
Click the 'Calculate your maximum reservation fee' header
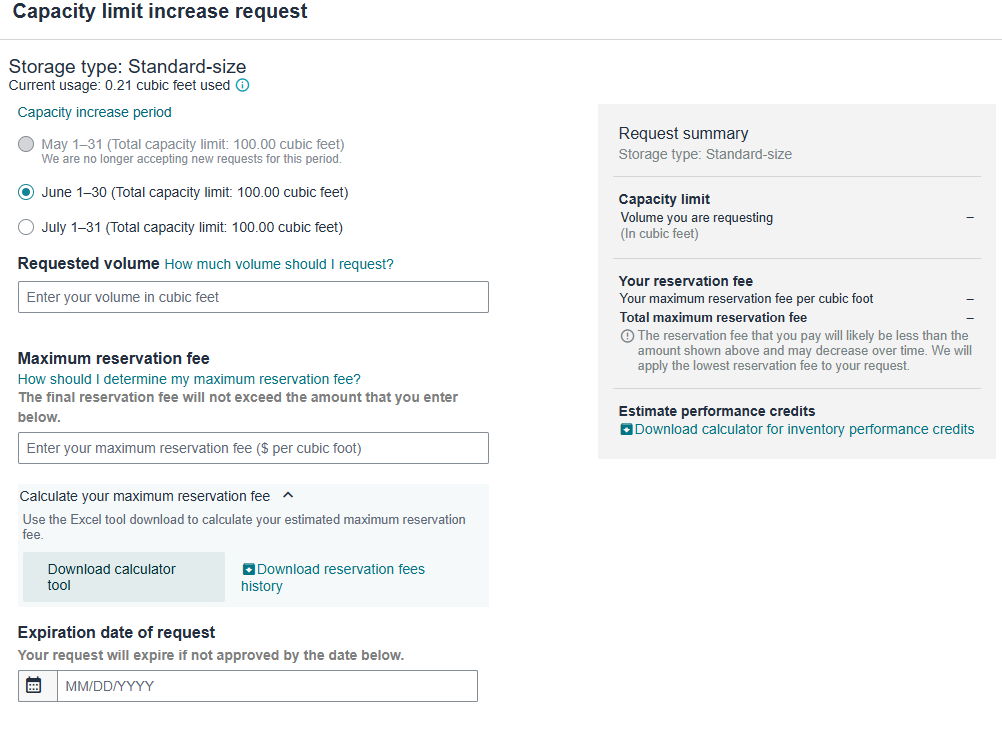coord(145,496)
